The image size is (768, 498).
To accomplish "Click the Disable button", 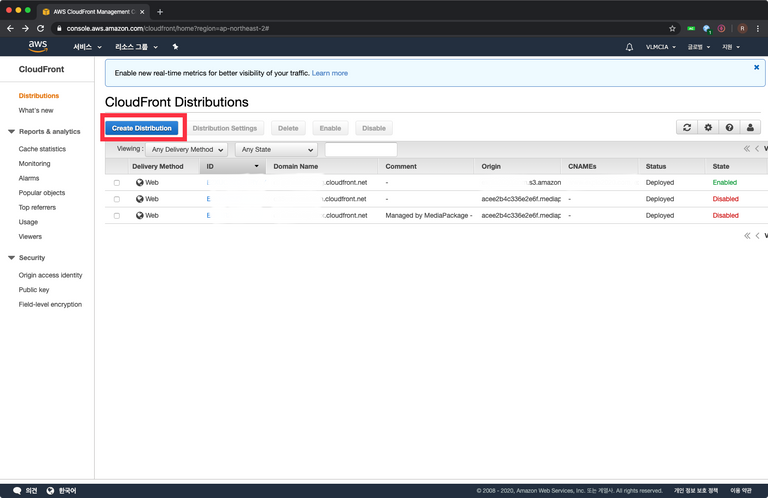I will [374, 128].
